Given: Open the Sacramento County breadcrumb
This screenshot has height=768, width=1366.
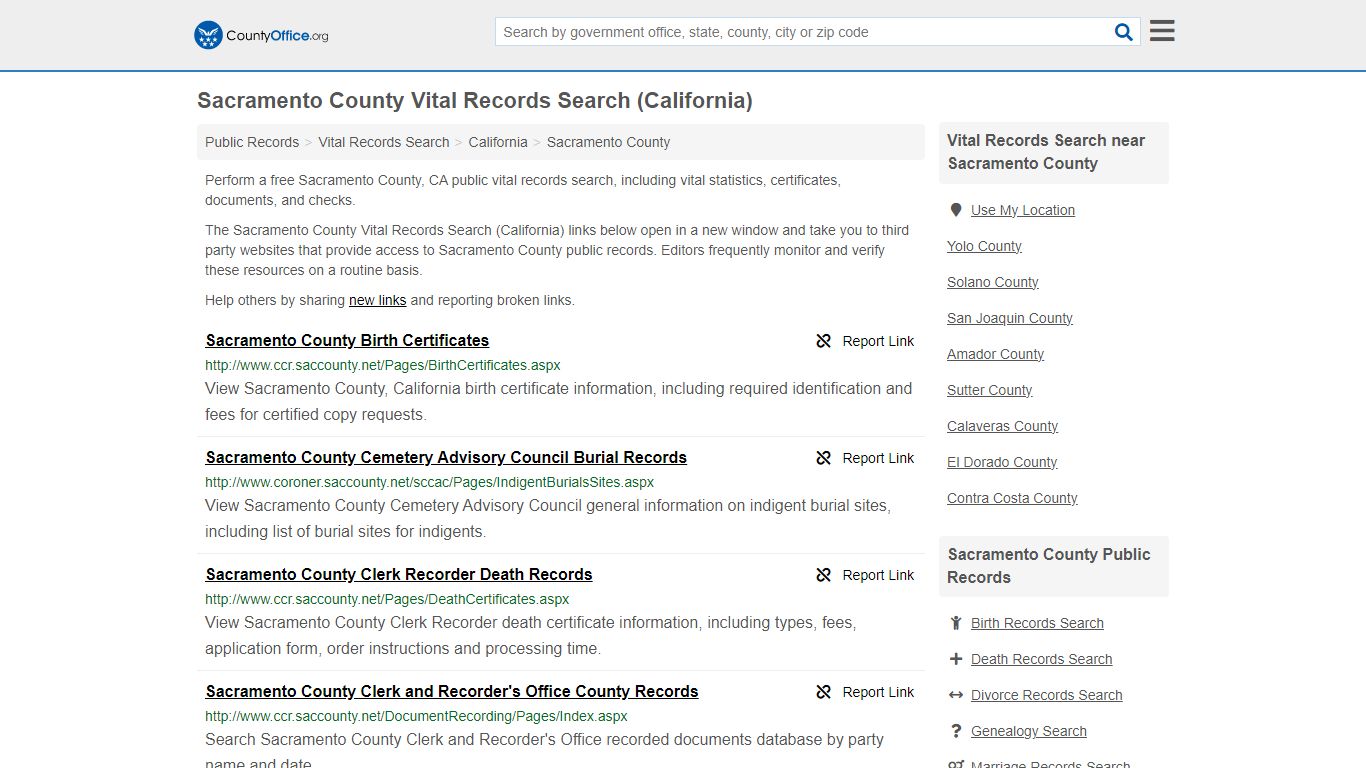Looking at the screenshot, I should click(x=608, y=142).
